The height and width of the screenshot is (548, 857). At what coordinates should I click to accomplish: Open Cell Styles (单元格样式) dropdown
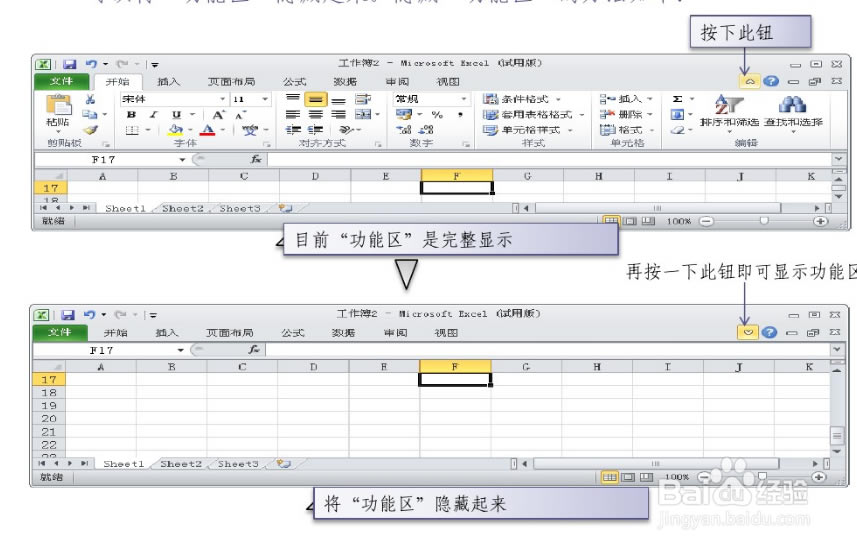coord(527,130)
